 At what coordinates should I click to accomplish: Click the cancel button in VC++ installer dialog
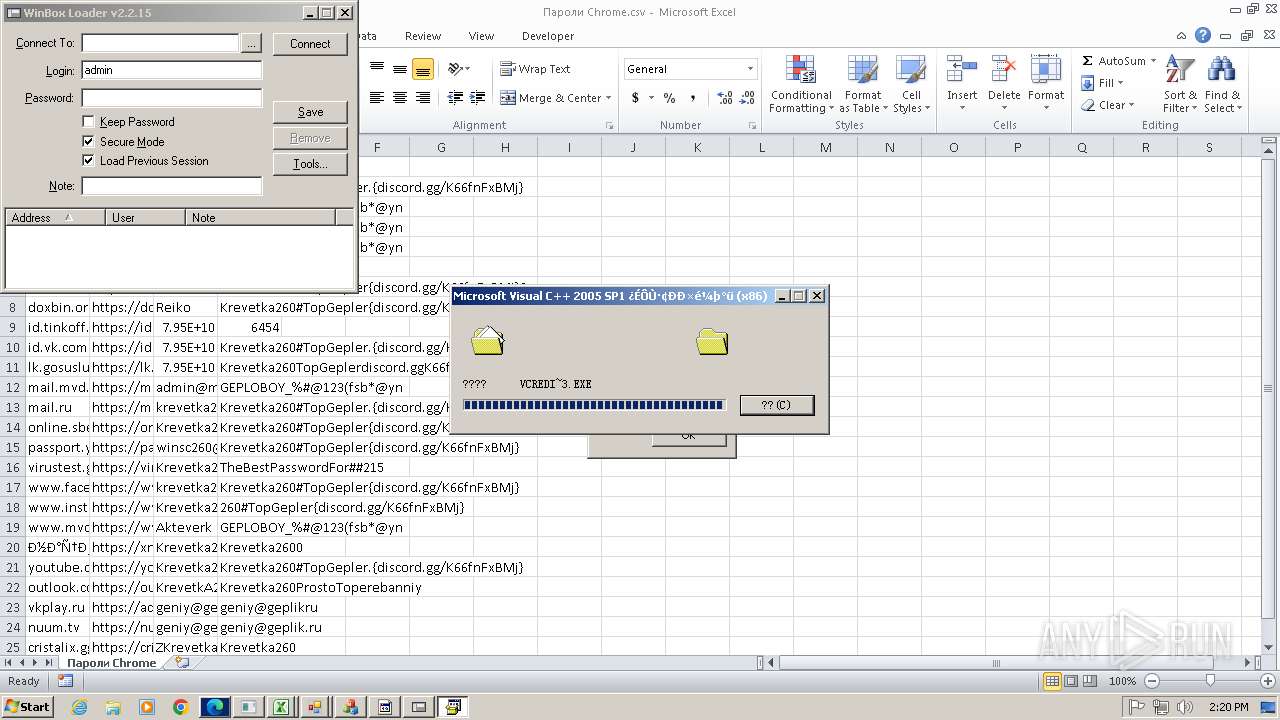pos(777,405)
